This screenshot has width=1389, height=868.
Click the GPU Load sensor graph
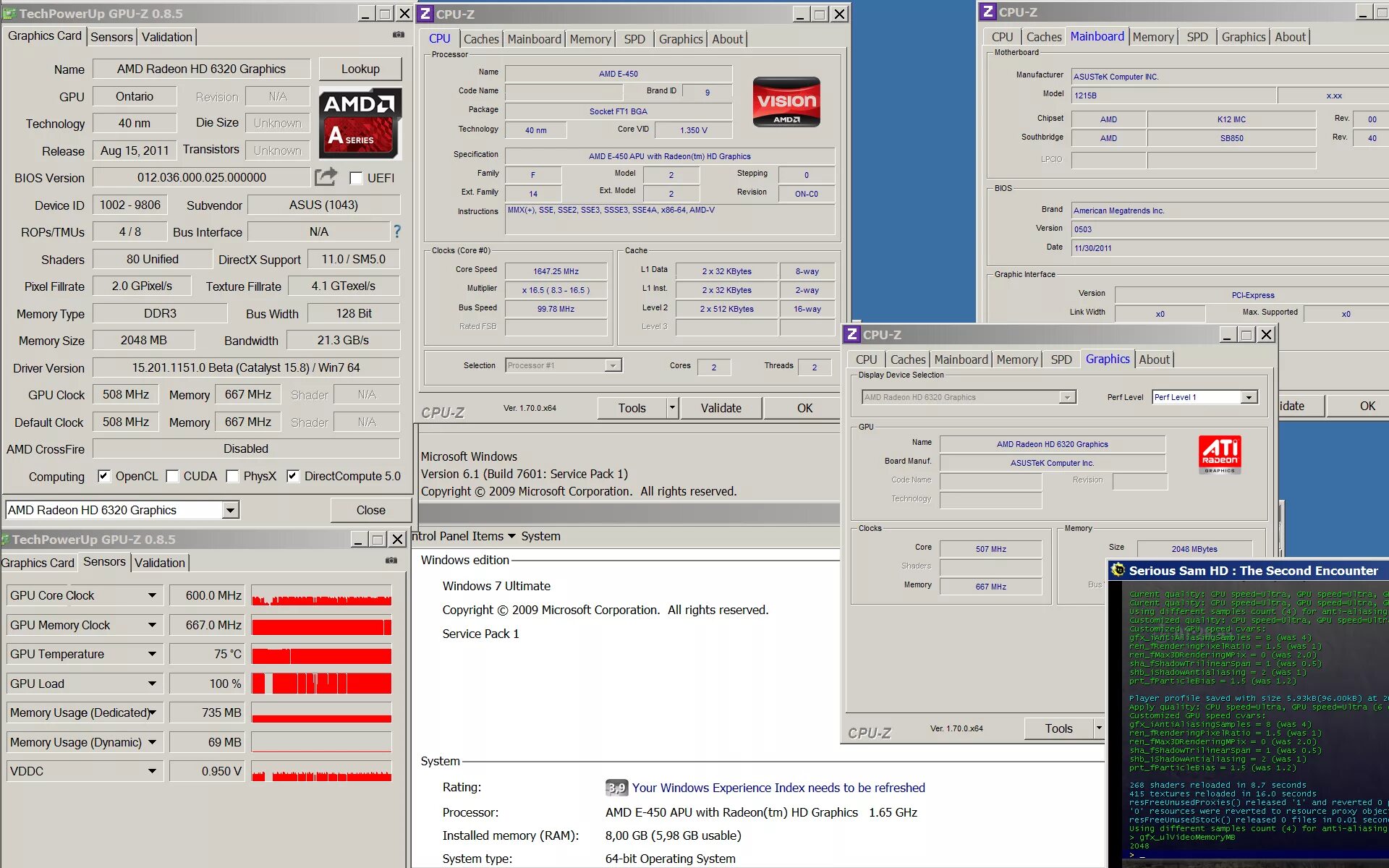pos(321,684)
